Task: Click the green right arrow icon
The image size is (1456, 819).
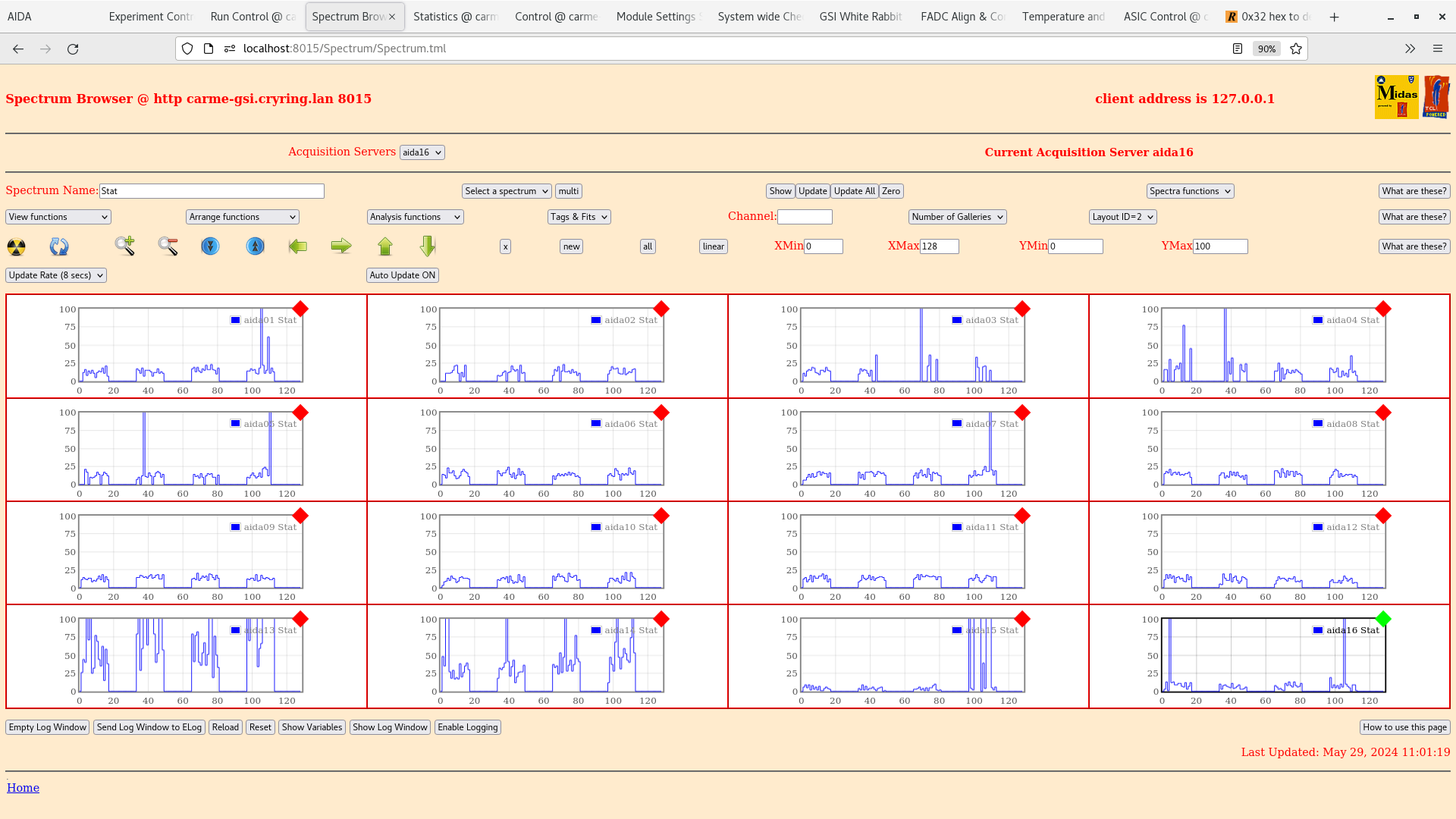Action: [x=341, y=246]
